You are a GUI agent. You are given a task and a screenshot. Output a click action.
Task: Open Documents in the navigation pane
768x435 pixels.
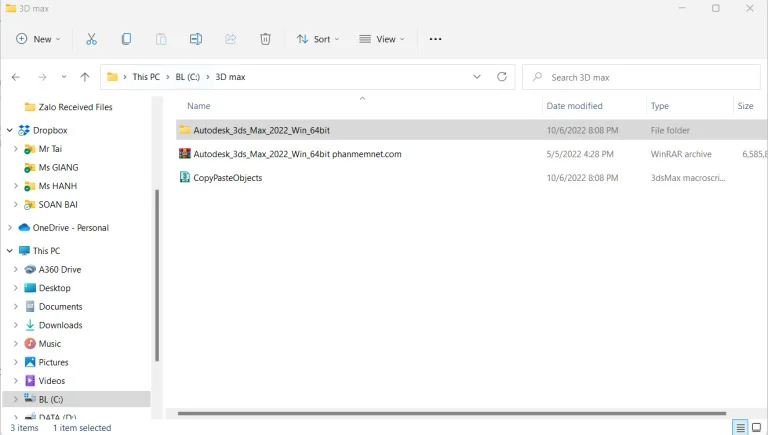pyautogui.click(x=61, y=307)
